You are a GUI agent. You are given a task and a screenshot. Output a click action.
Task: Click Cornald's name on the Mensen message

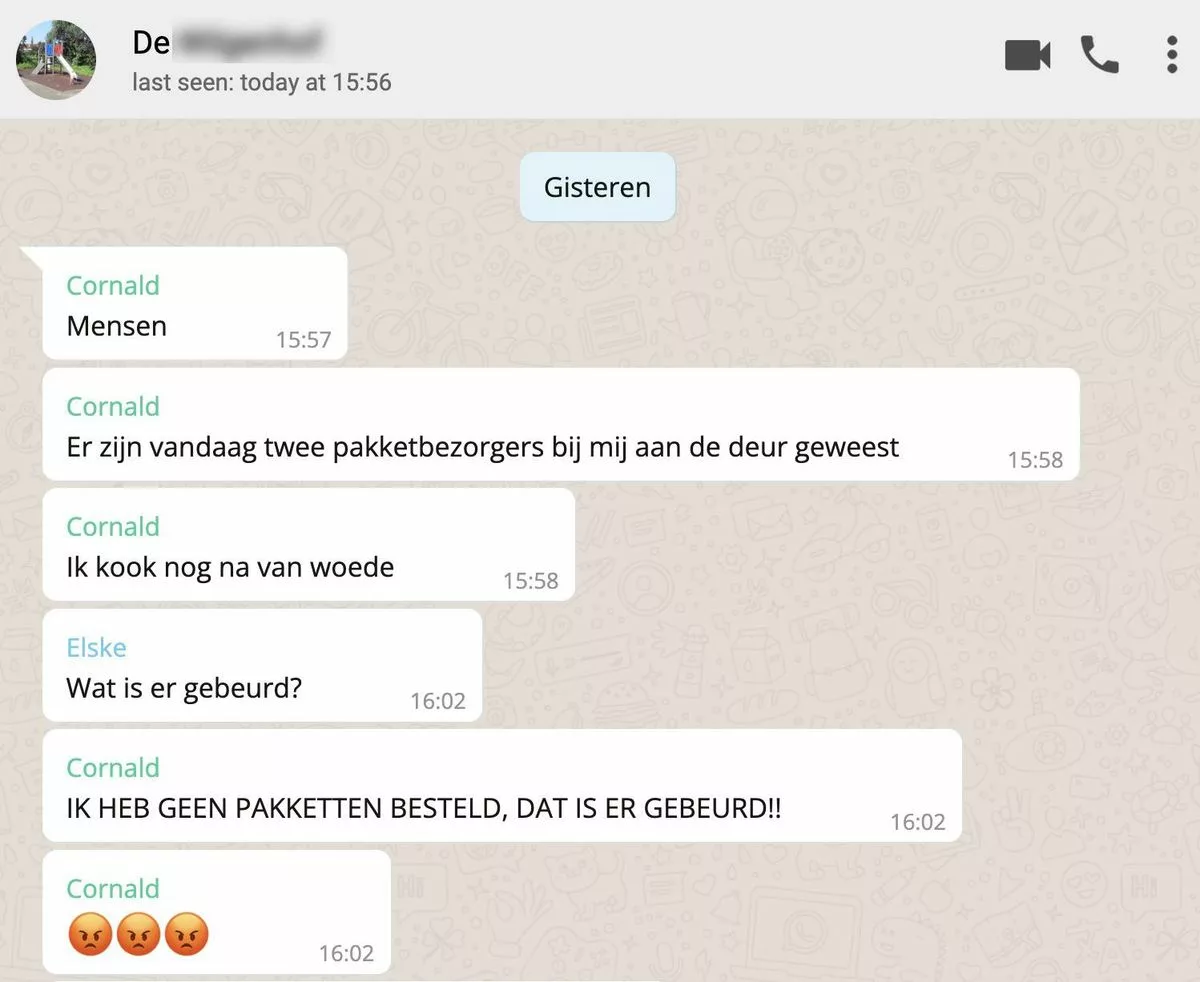pos(113,285)
